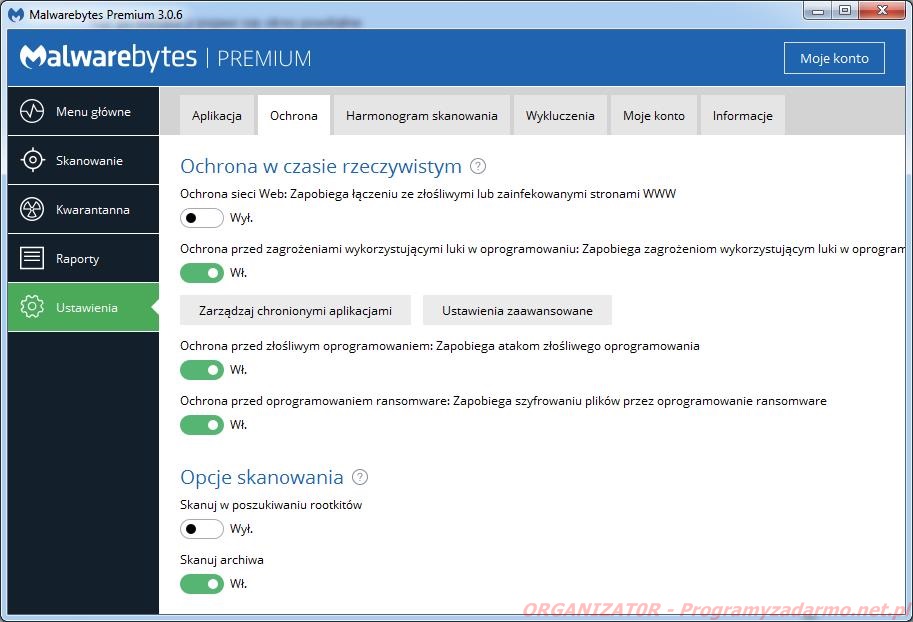Open Kwarantanna sidebar section
The height and width of the screenshot is (622, 913).
tap(83, 209)
